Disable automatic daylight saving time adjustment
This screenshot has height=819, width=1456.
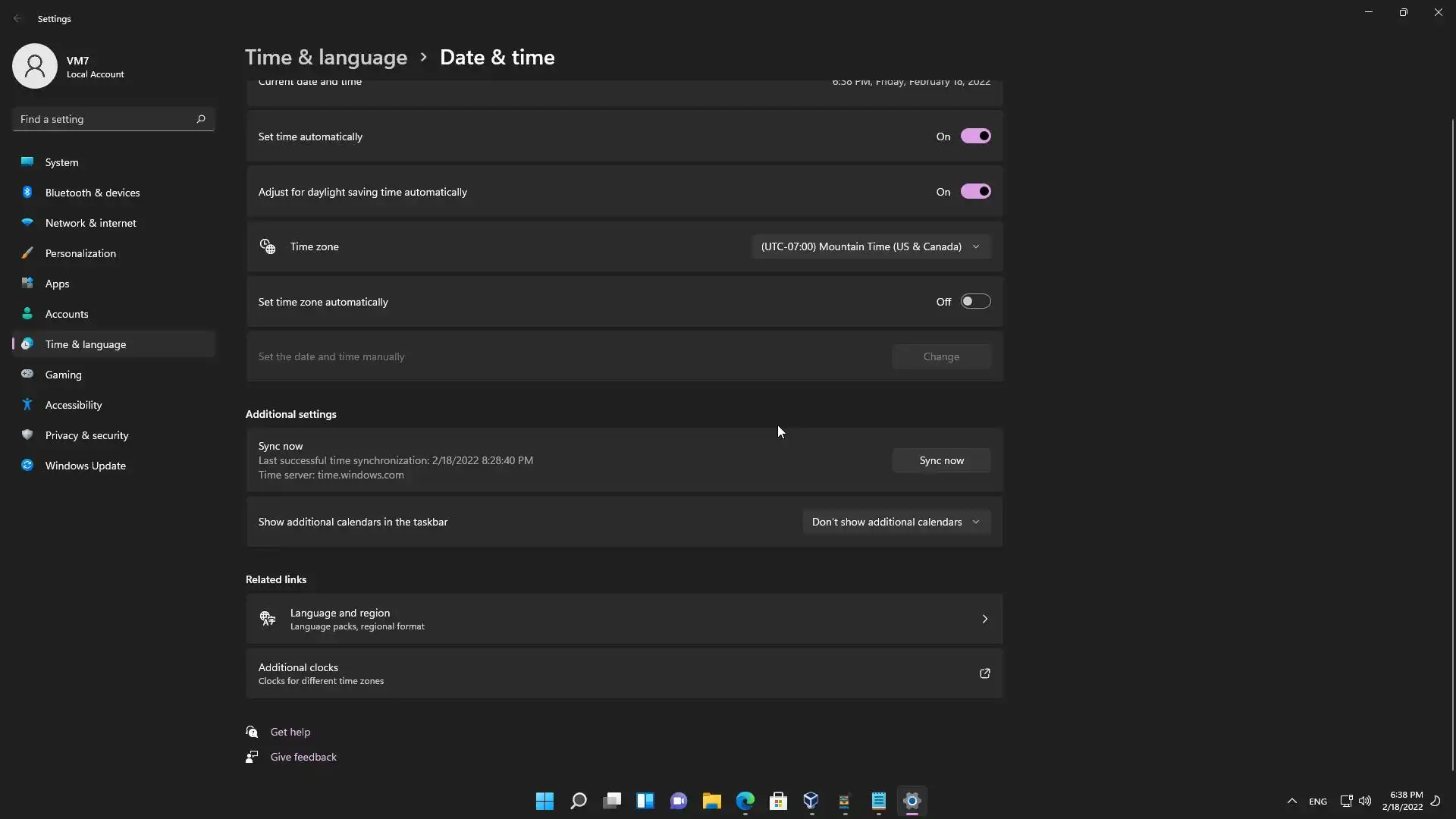[x=975, y=192]
